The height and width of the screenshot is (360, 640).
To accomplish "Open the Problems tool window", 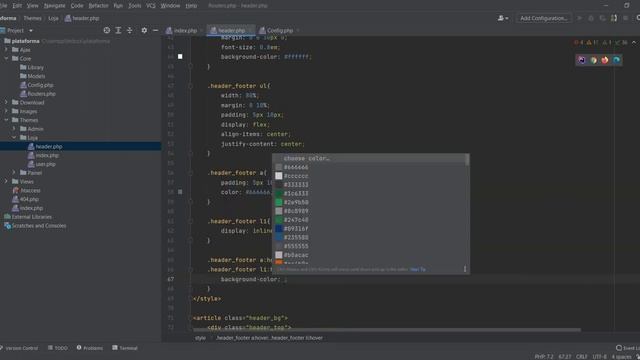I will 90,348.
